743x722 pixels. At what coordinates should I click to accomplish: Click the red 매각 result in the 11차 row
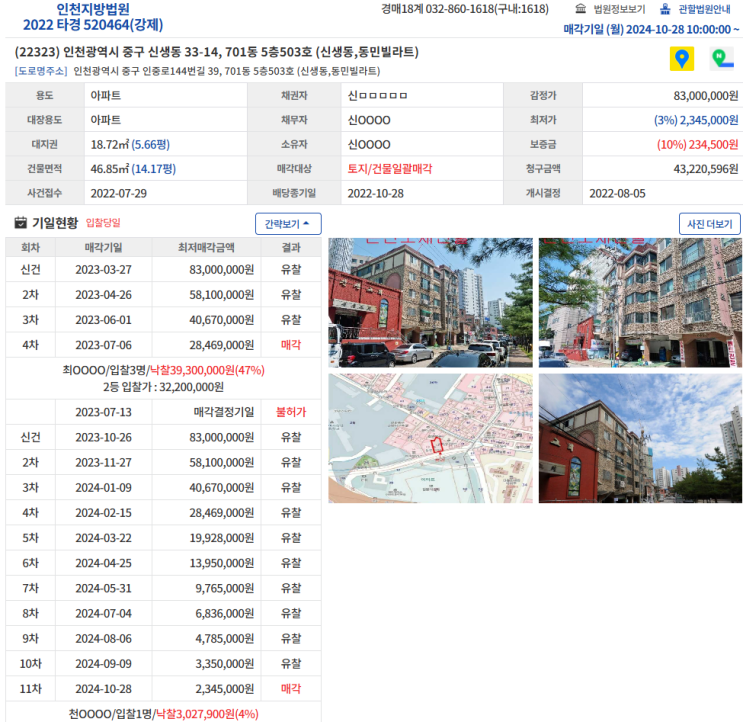(x=291, y=688)
